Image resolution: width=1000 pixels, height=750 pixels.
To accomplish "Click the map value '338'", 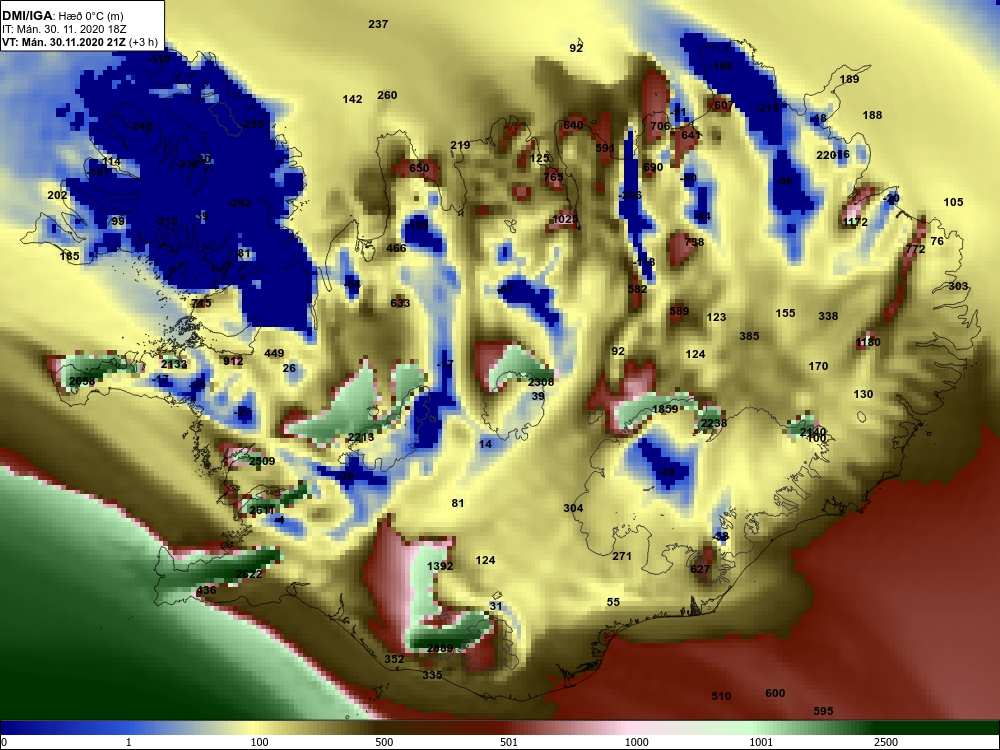I will 828,316.
